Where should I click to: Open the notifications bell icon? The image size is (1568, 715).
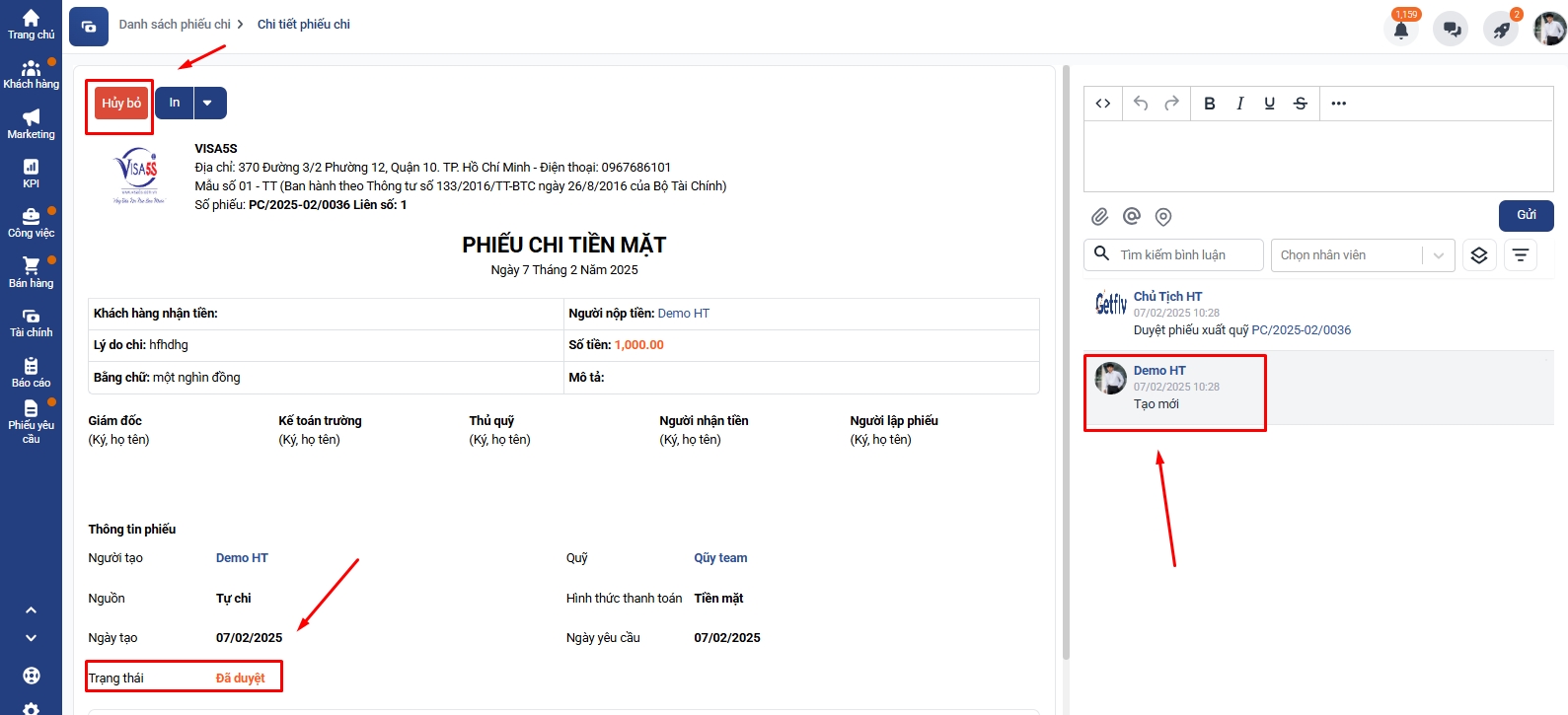coord(1401,29)
